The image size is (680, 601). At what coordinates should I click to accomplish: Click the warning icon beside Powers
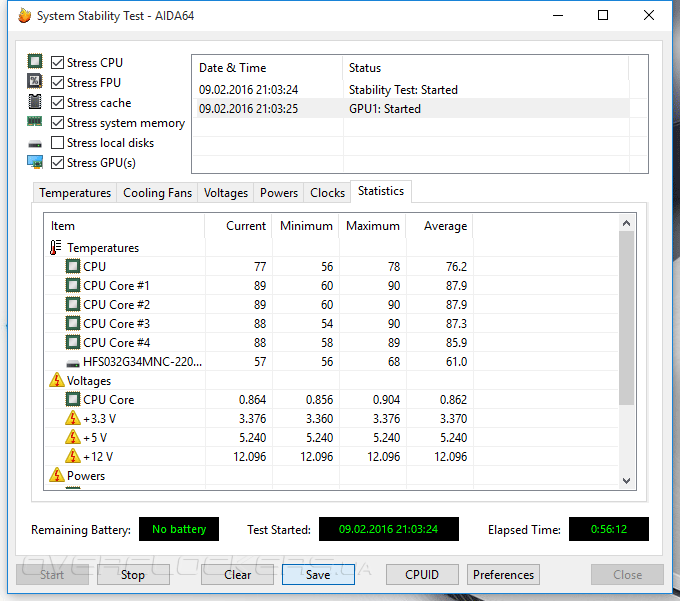tap(57, 475)
